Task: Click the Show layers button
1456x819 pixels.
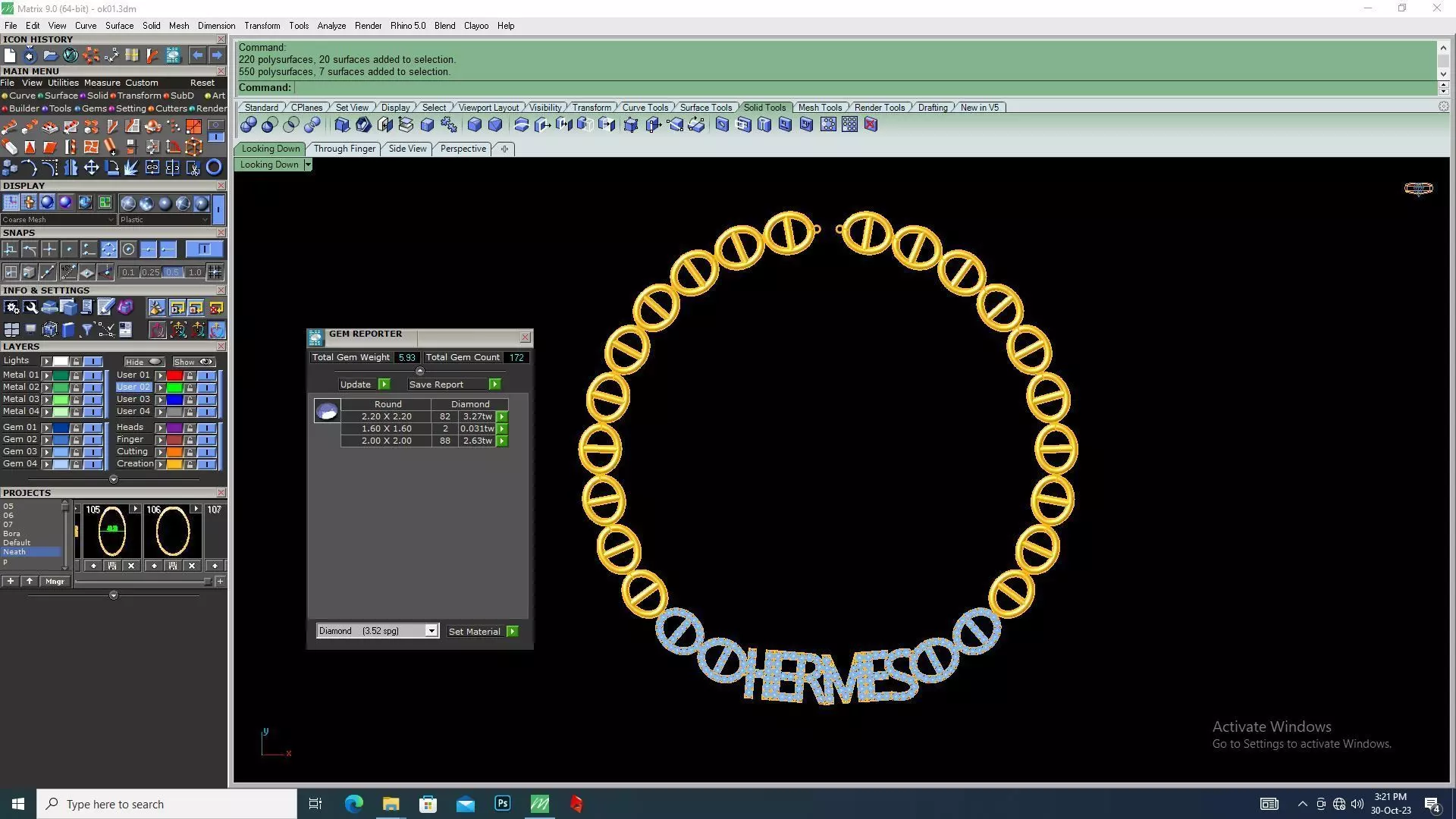Action: (x=193, y=362)
